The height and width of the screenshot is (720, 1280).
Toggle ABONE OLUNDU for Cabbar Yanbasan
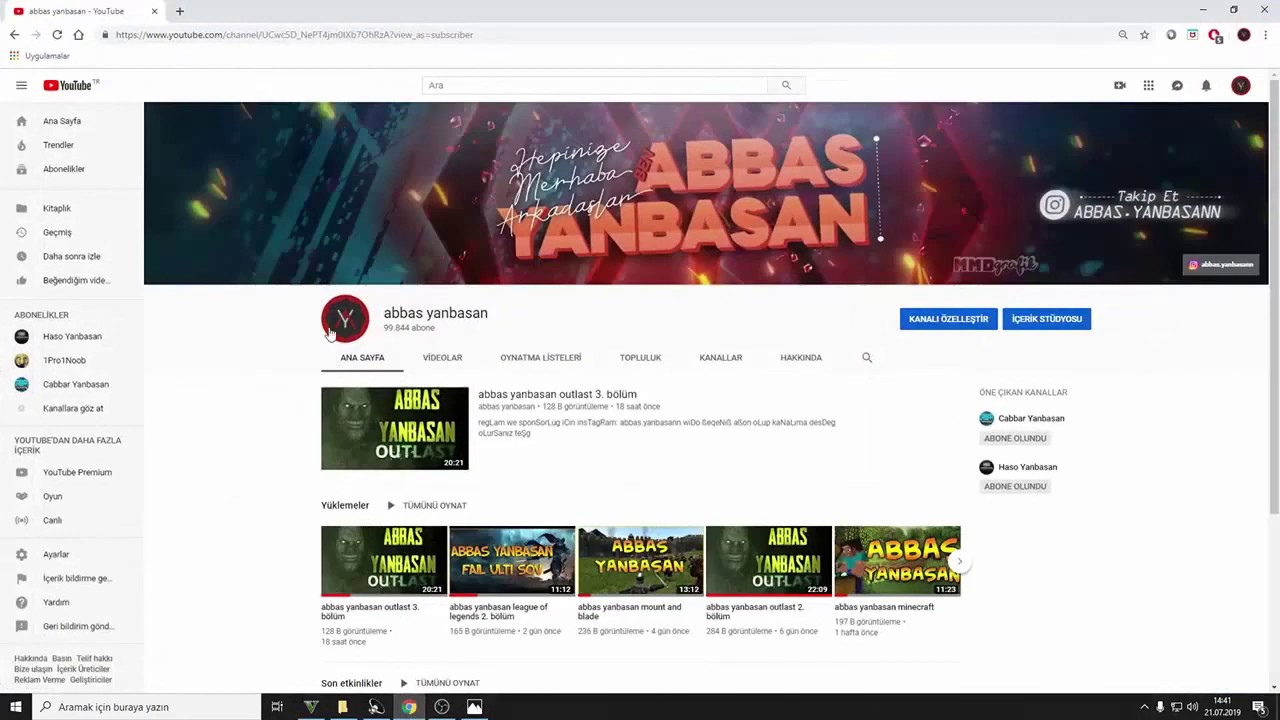click(1015, 438)
